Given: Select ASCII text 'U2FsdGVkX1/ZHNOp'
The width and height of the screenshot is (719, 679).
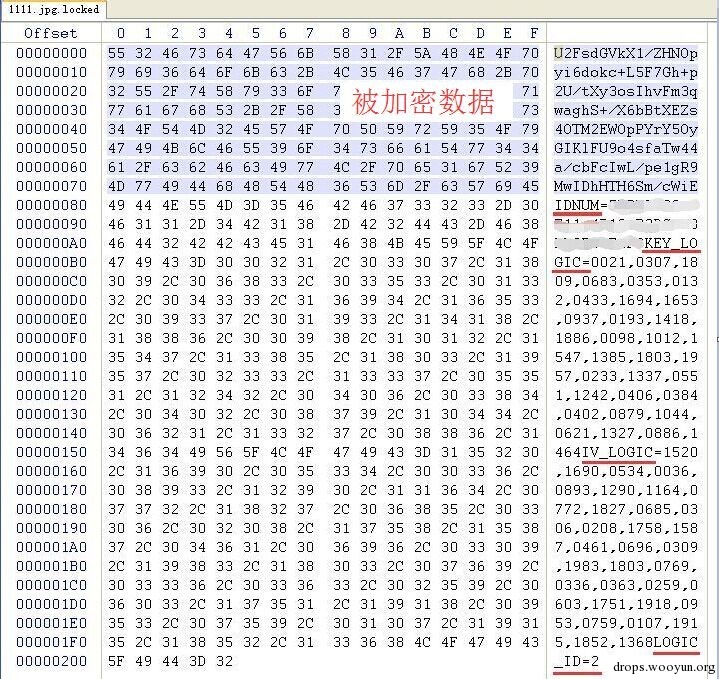Looking at the screenshot, I should coord(626,53).
